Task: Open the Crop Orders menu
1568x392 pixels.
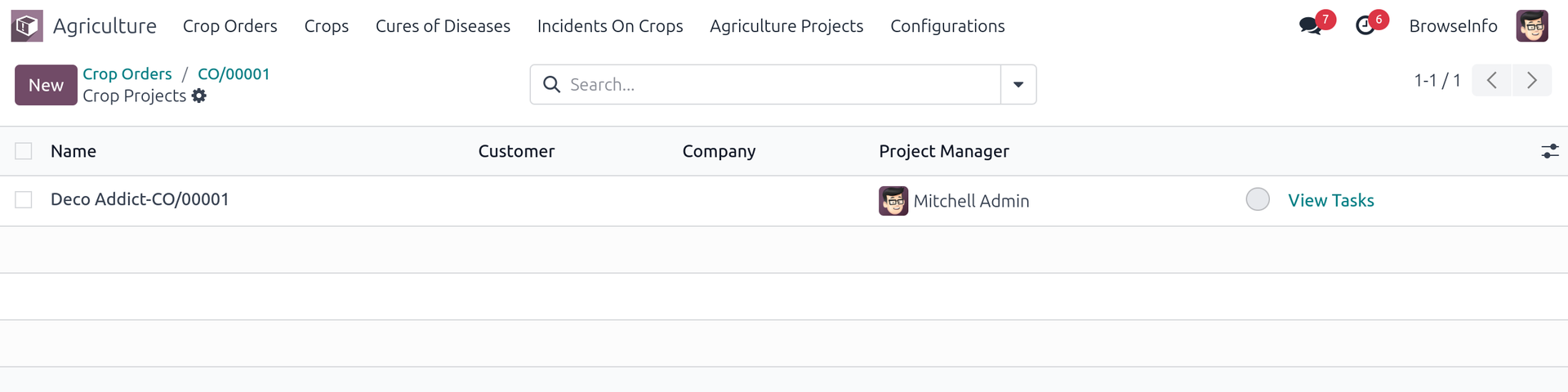Action: tap(229, 26)
